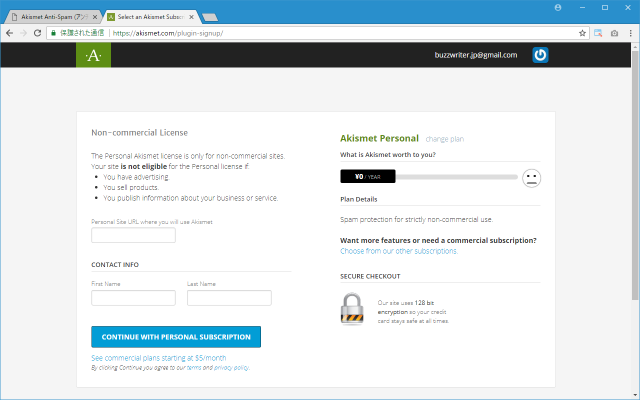Open a new browser tab

click(x=210, y=17)
